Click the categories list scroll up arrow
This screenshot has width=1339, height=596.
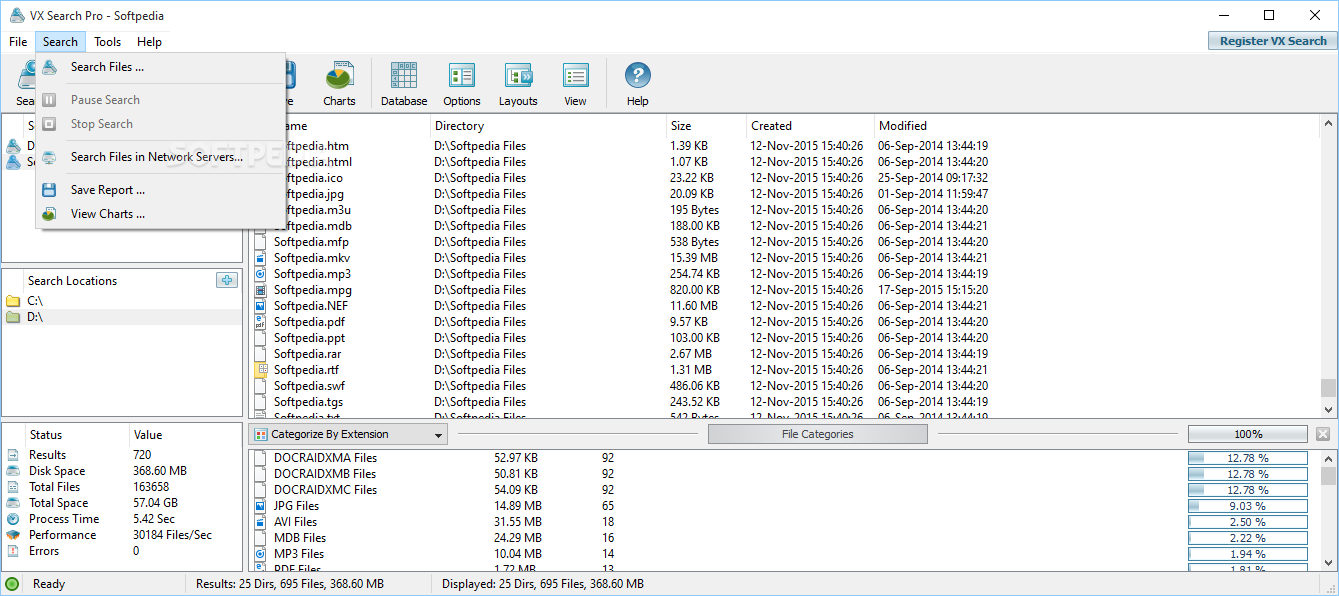[x=1328, y=458]
